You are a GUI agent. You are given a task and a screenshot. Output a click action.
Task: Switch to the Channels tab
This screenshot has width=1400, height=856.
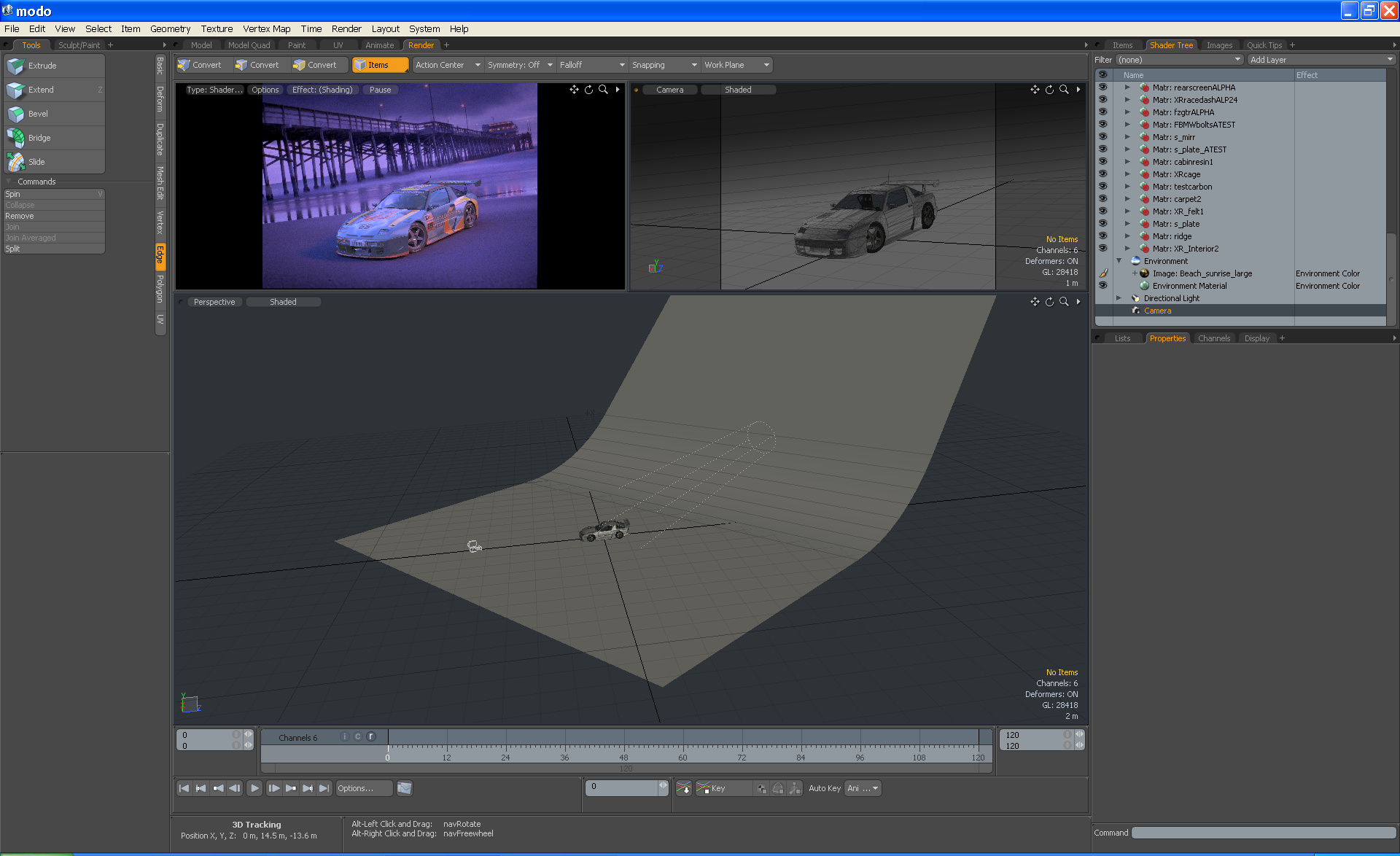[1213, 338]
